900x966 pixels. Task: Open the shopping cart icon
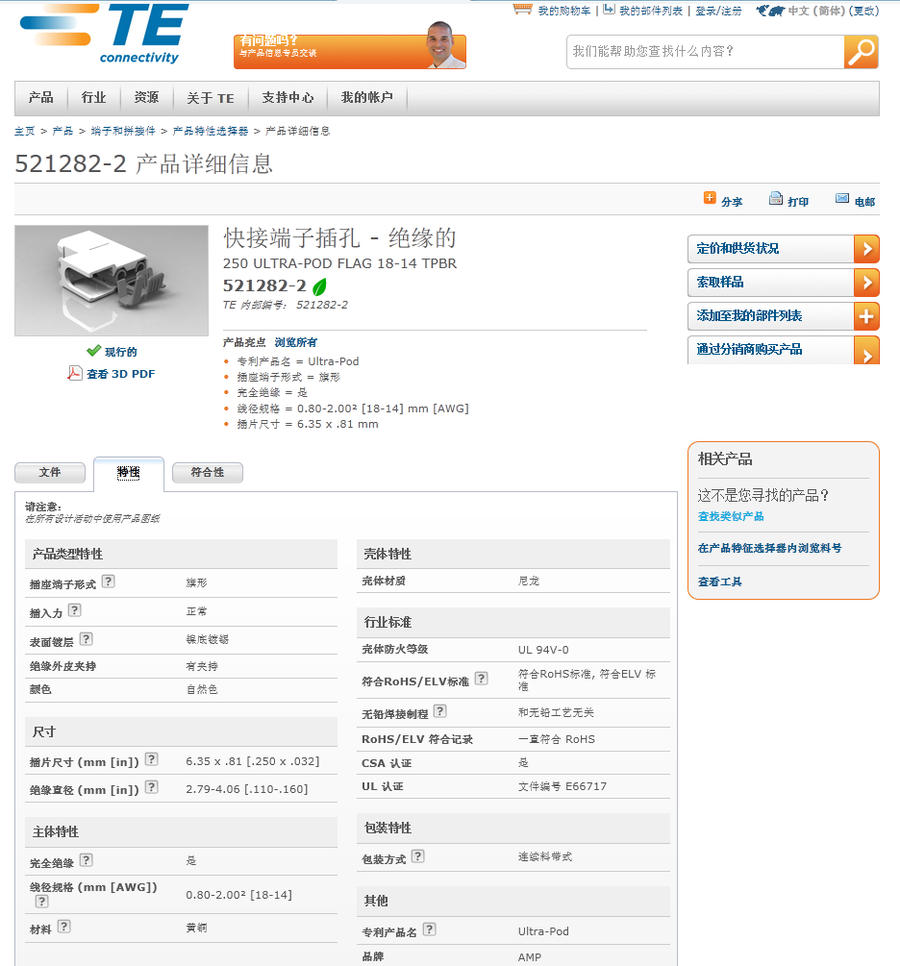pyautogui.click(x=522, y=9)
